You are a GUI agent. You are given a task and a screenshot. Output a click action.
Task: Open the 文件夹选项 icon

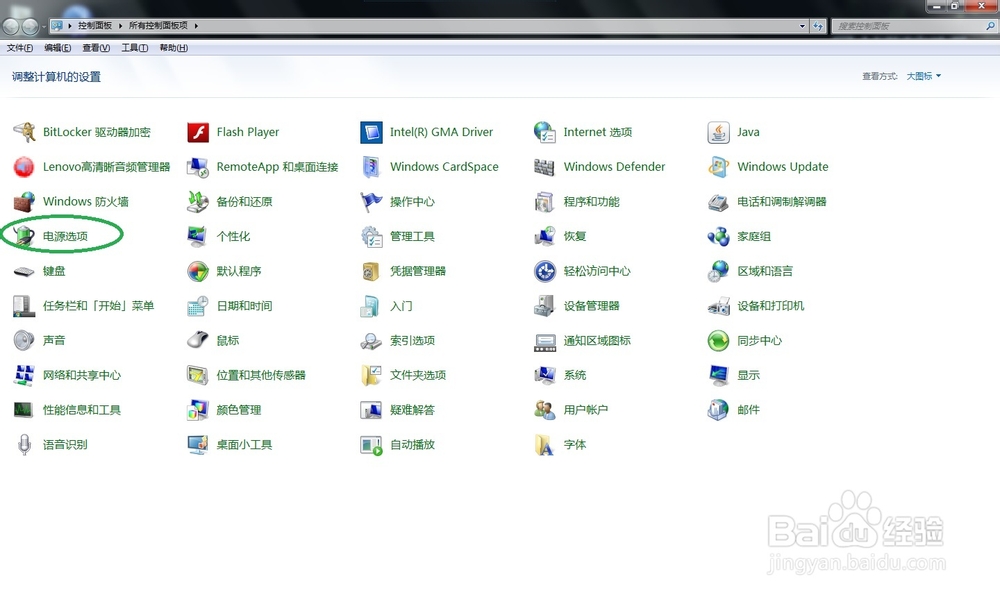(x=371, y=375)
